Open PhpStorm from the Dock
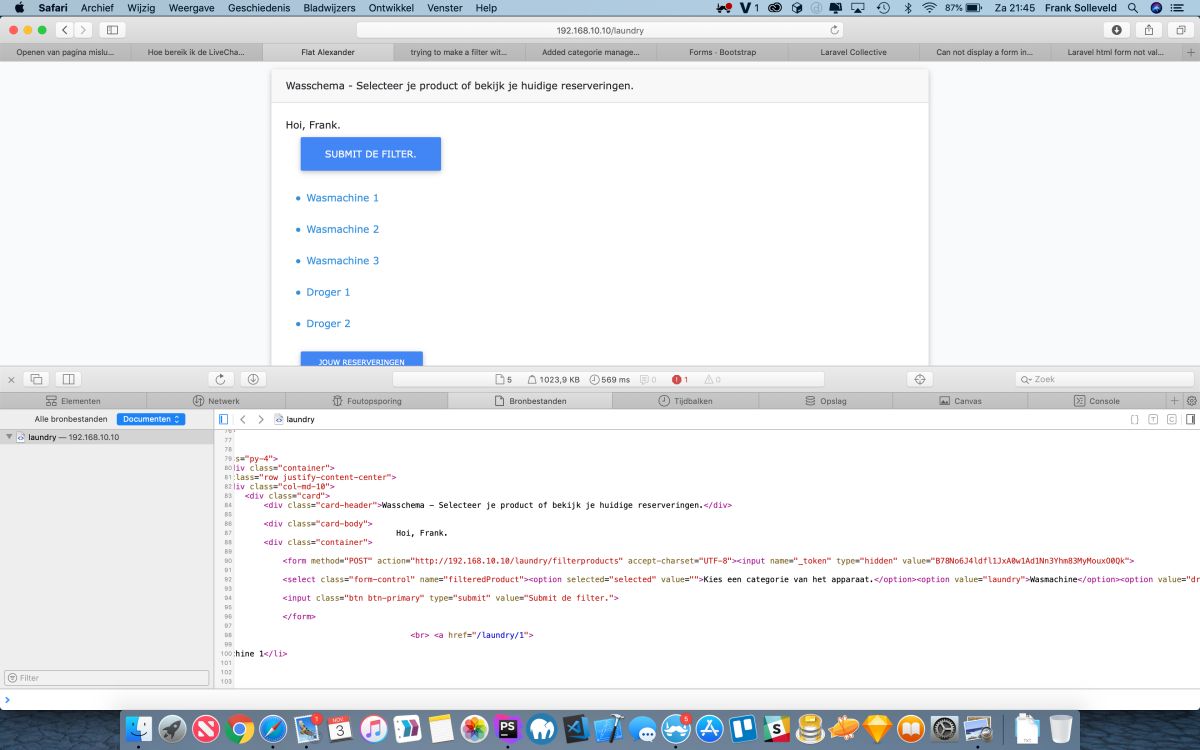 (508, 728)
